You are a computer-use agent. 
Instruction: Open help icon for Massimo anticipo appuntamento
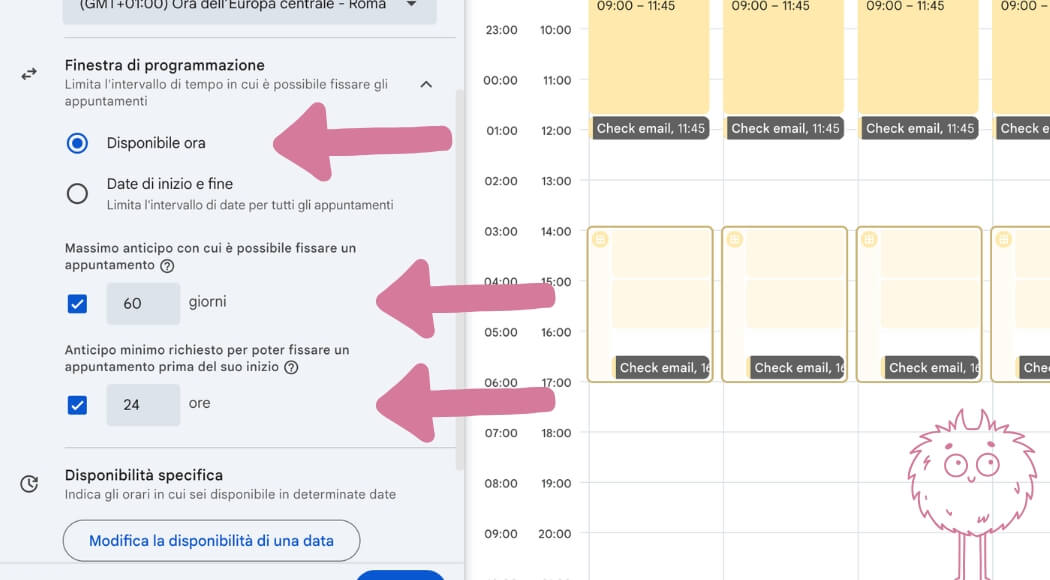click(167, 266)
